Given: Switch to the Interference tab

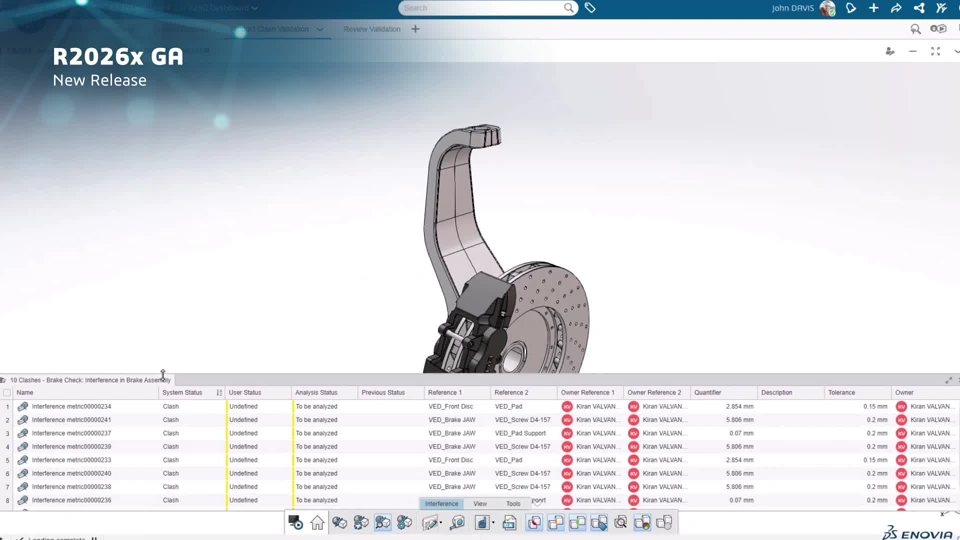Looking at the screenshot, I should tap(441, 503).
